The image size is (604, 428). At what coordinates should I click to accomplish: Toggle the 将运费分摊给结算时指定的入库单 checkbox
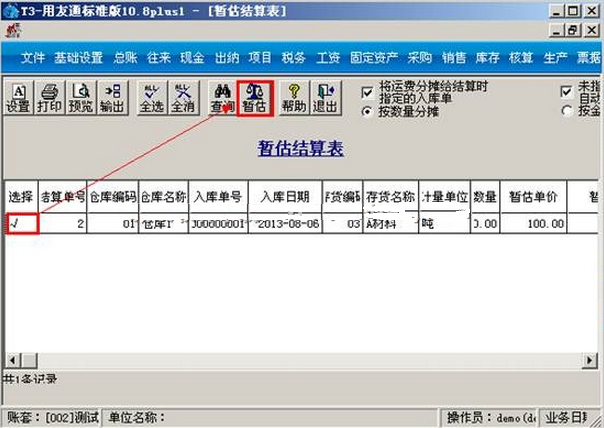[x=367, y=91]
